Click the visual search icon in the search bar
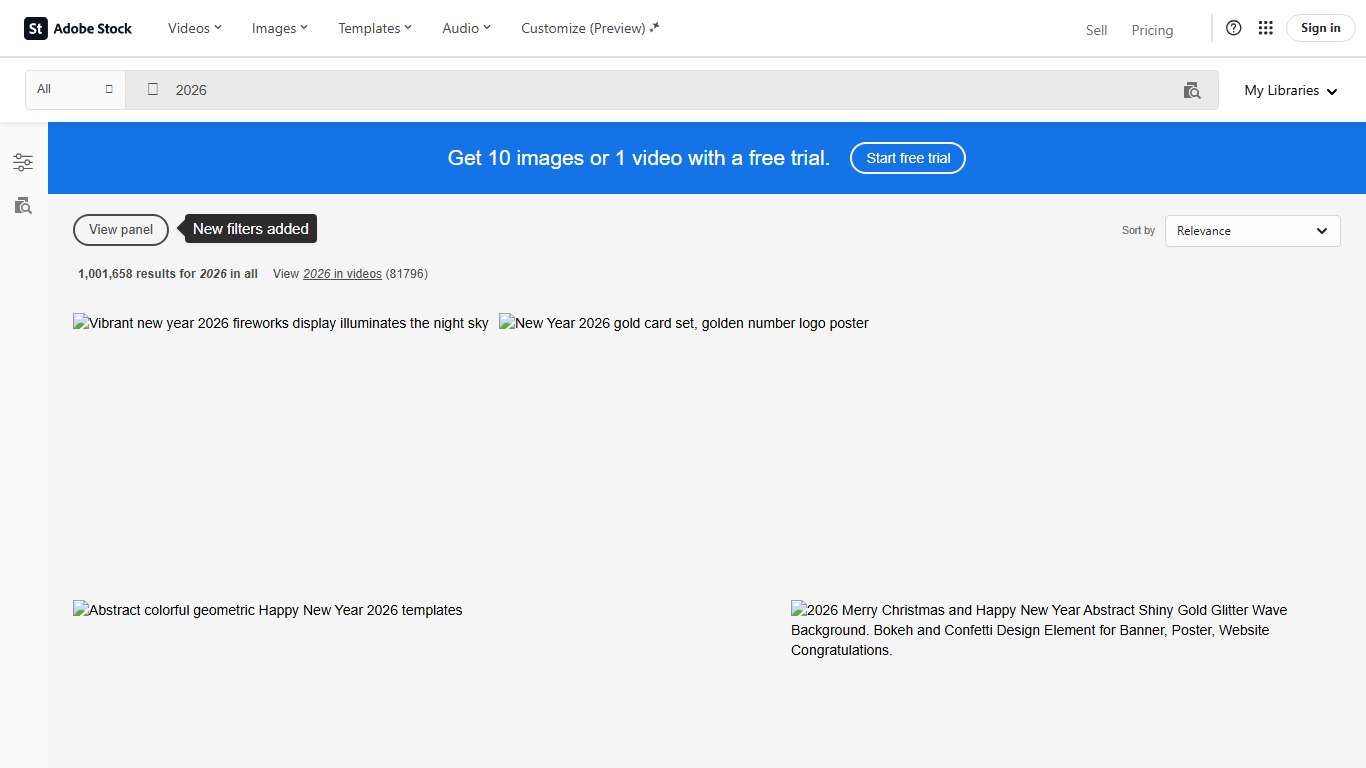Viewport: 1366px width, 768px height. pyautogui.click(x=1192, y=90)
